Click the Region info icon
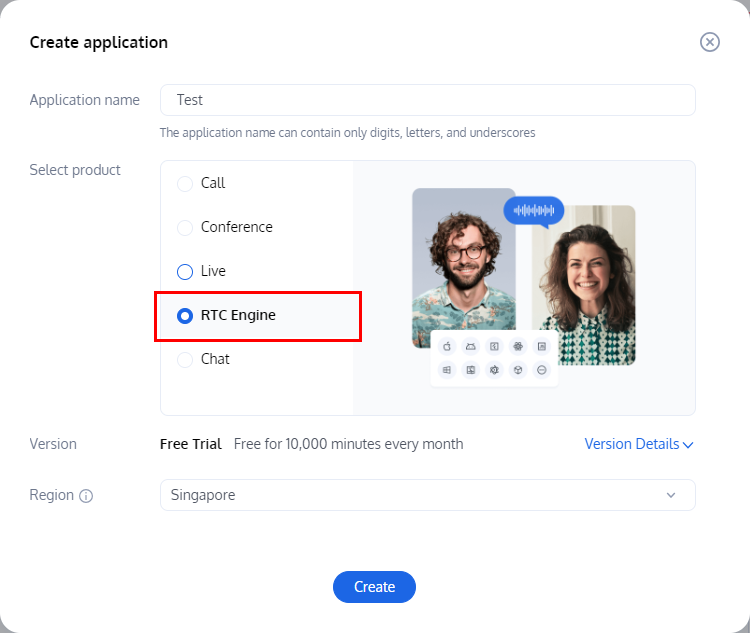 pyautogui.click(x=86, y=496)
